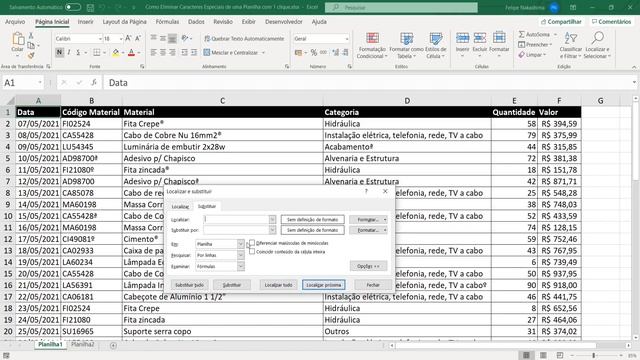The height and width of the screenshot is (360, 640).
Task: Apply italic formatting in the ribbon
Action: pyautogui.click(x=69, y=52)
